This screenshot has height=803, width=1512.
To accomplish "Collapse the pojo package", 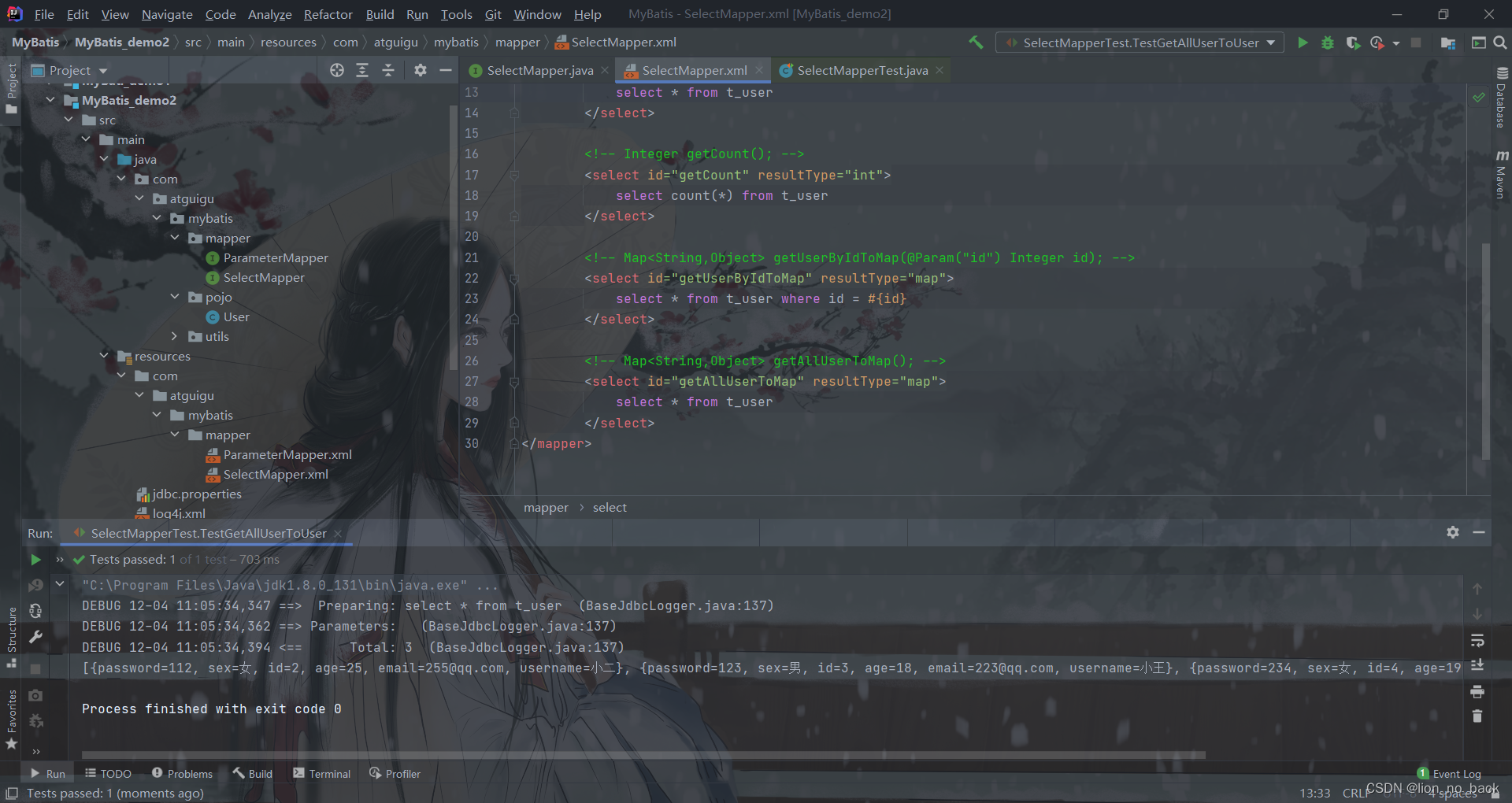I will 175,297.
